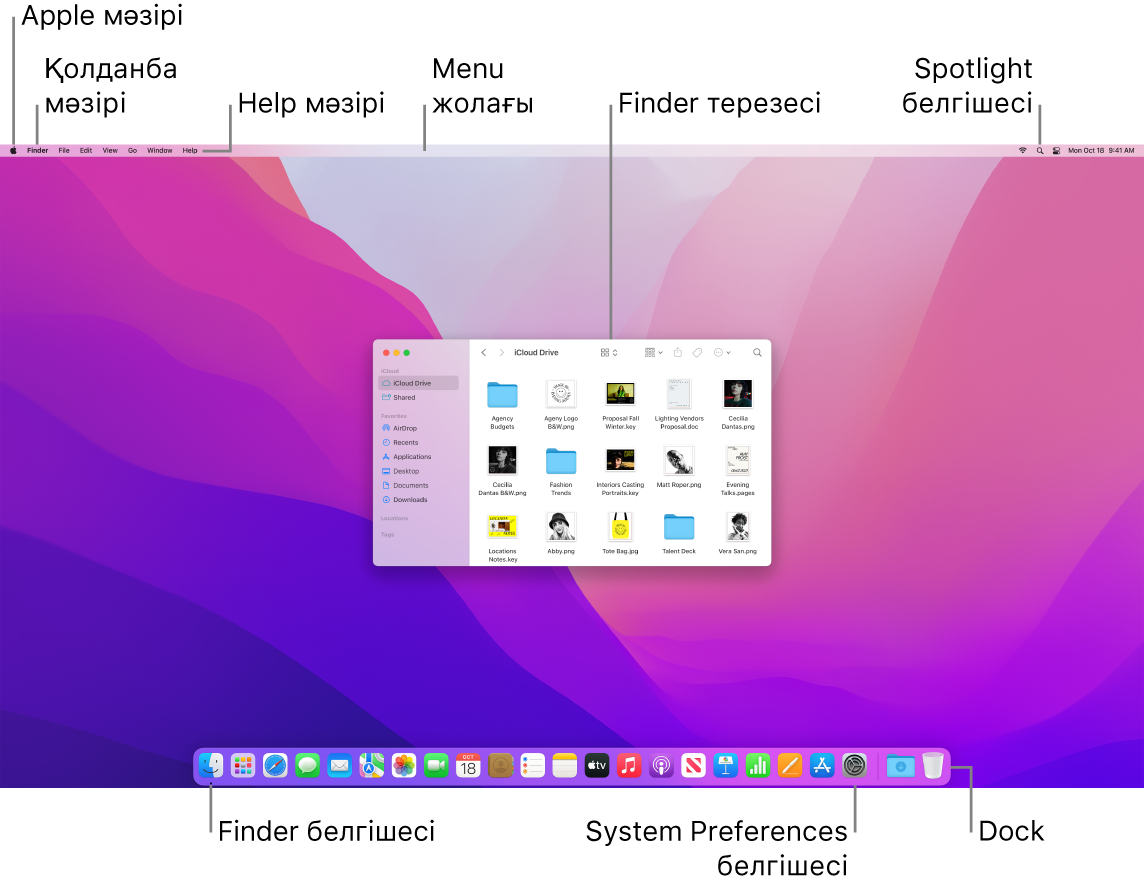Image resolution: width=1144 pixels, height=888 pixels.
Task: Open the Apple menu
Action: click(13, 150)
